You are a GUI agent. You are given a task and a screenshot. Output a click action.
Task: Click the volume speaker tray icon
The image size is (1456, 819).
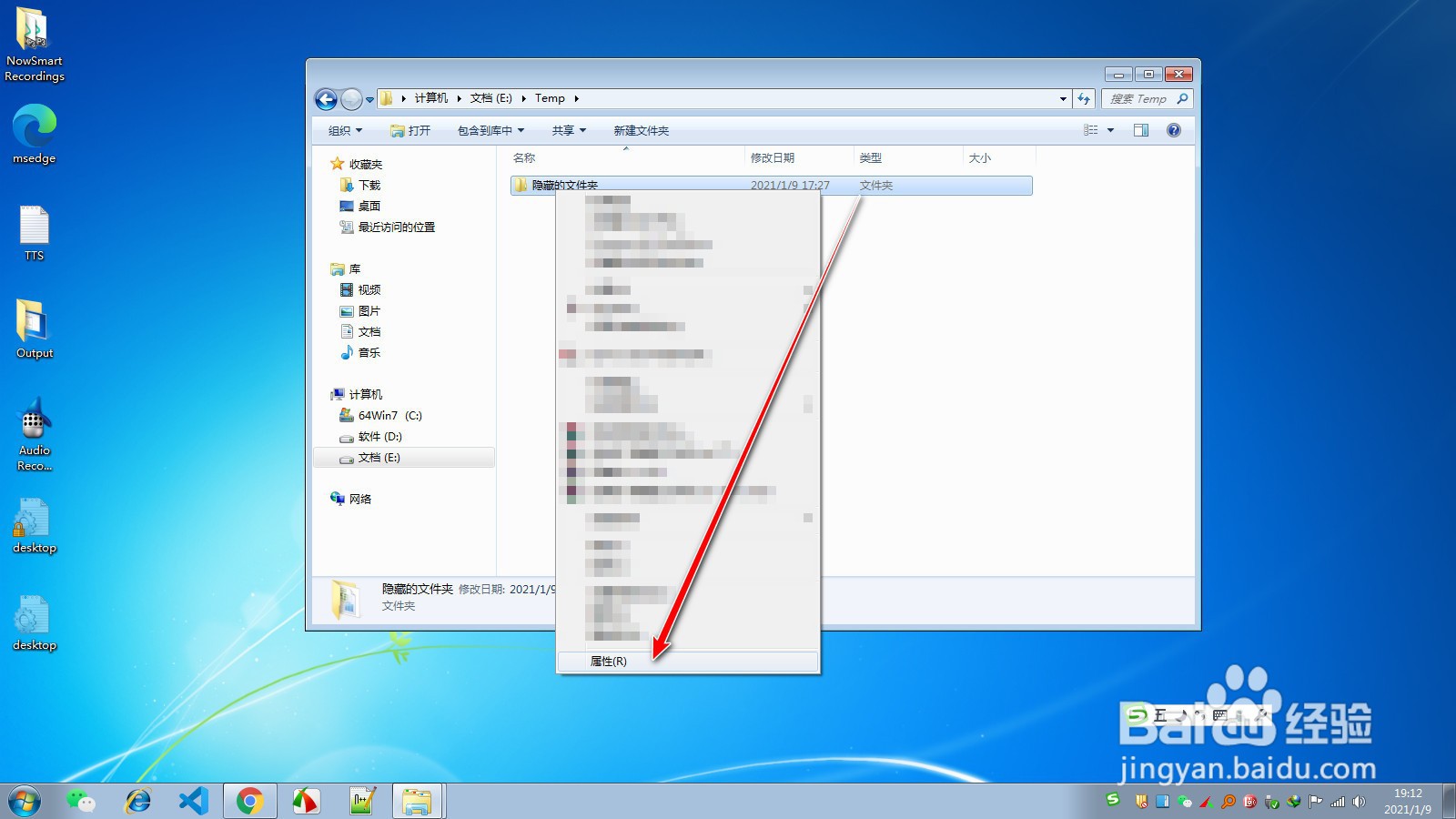tap(1360, 802)
